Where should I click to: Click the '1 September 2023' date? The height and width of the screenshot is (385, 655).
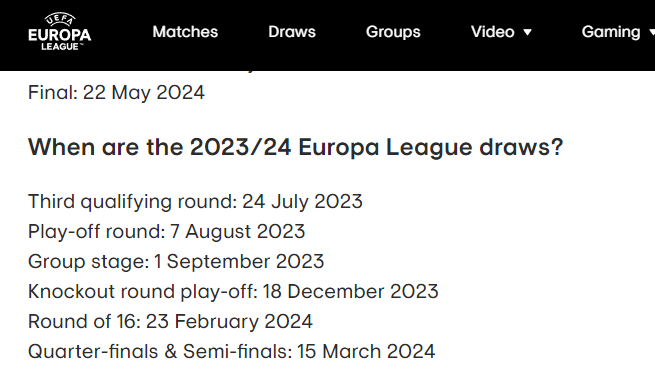click(239, 262)
